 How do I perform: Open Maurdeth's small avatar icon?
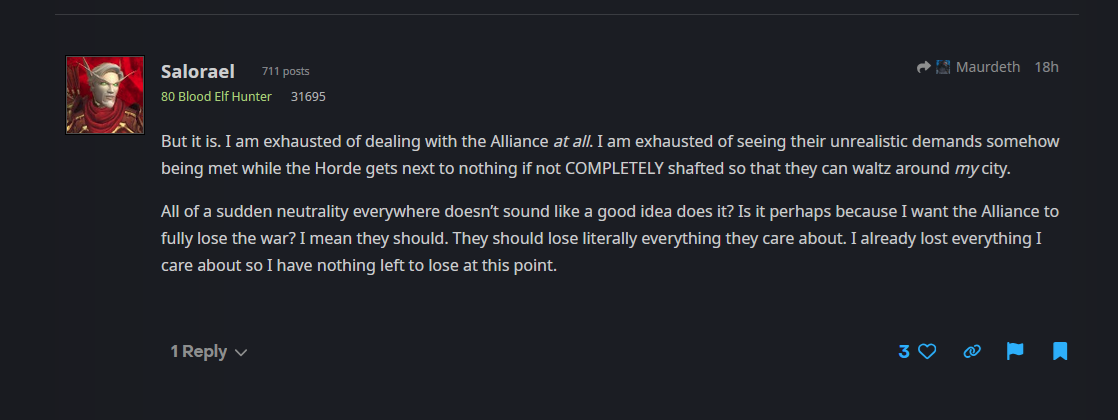pyautogui.click(x=943, y=67)
